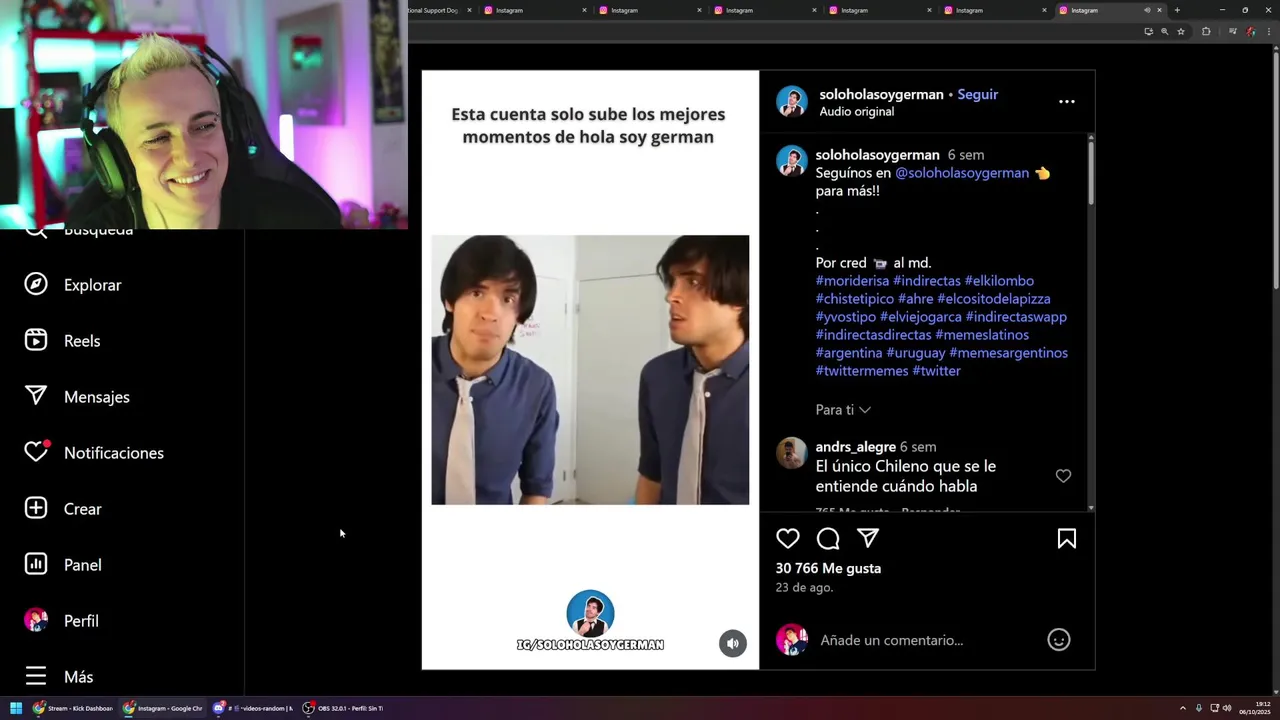Click the 30 766 Me gusta count
The width and height of the screenshot is (1280, 720).
click(x=828, y=568)
